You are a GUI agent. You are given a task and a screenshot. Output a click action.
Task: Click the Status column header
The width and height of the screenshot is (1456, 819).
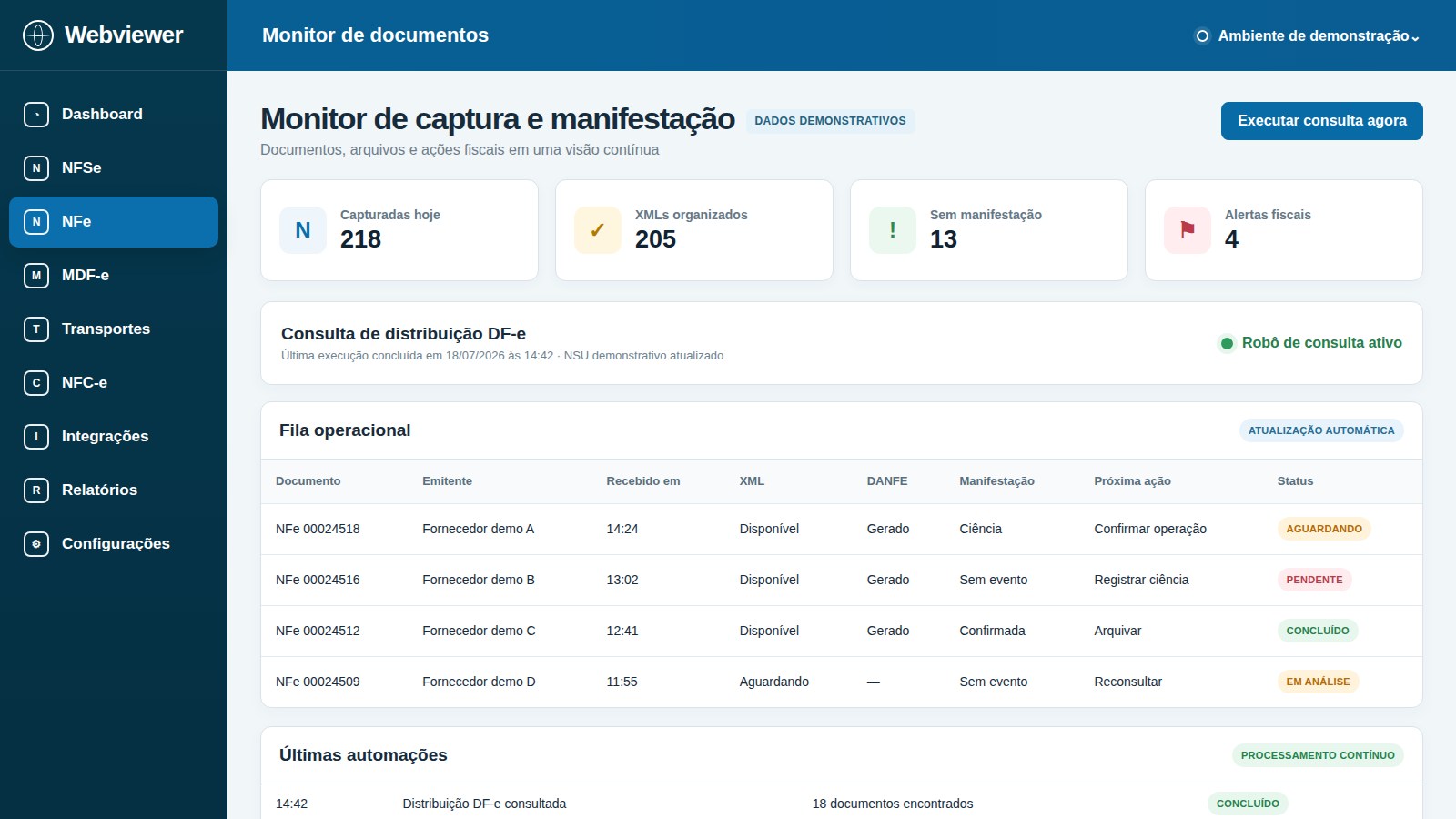(1295, 481)
